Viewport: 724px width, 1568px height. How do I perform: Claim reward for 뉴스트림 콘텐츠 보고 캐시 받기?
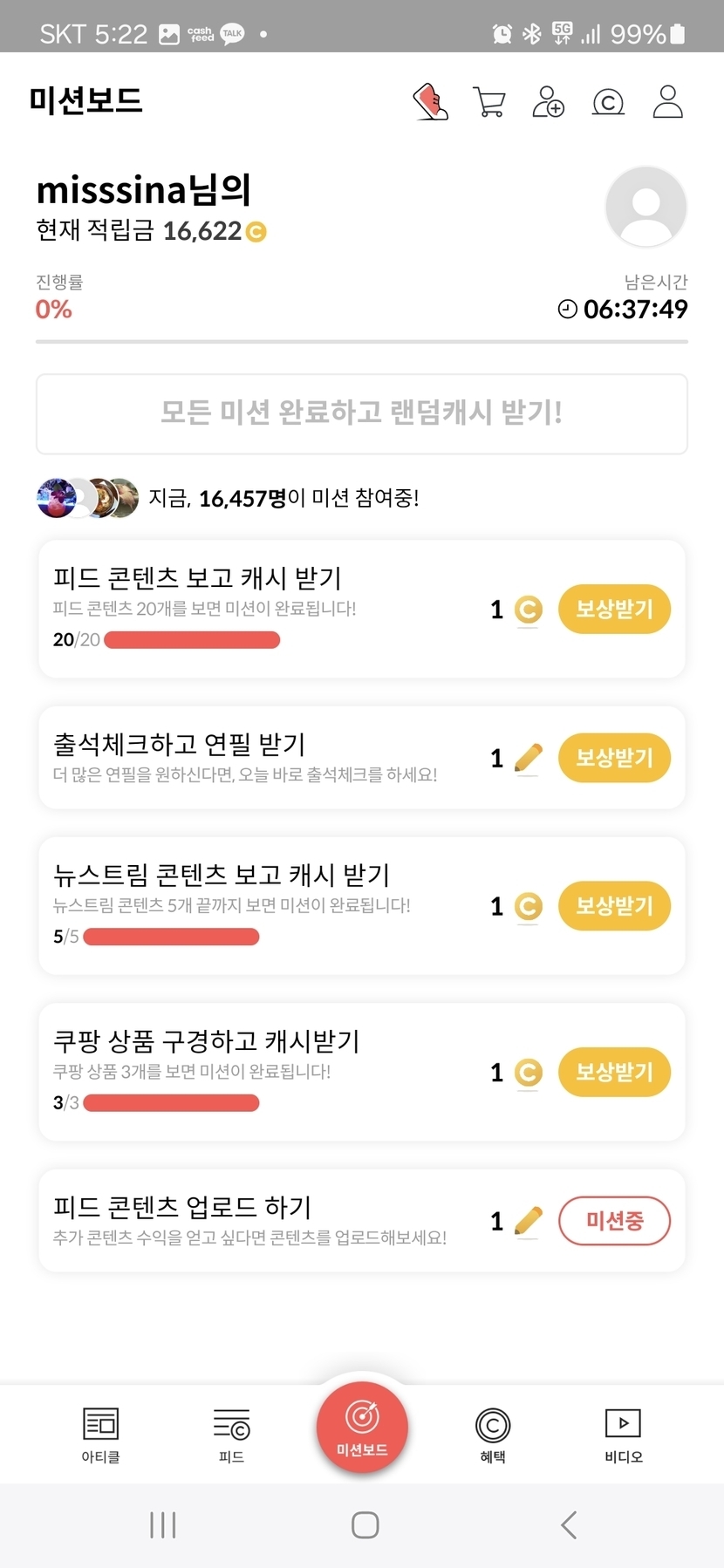(x=614, y=906)
